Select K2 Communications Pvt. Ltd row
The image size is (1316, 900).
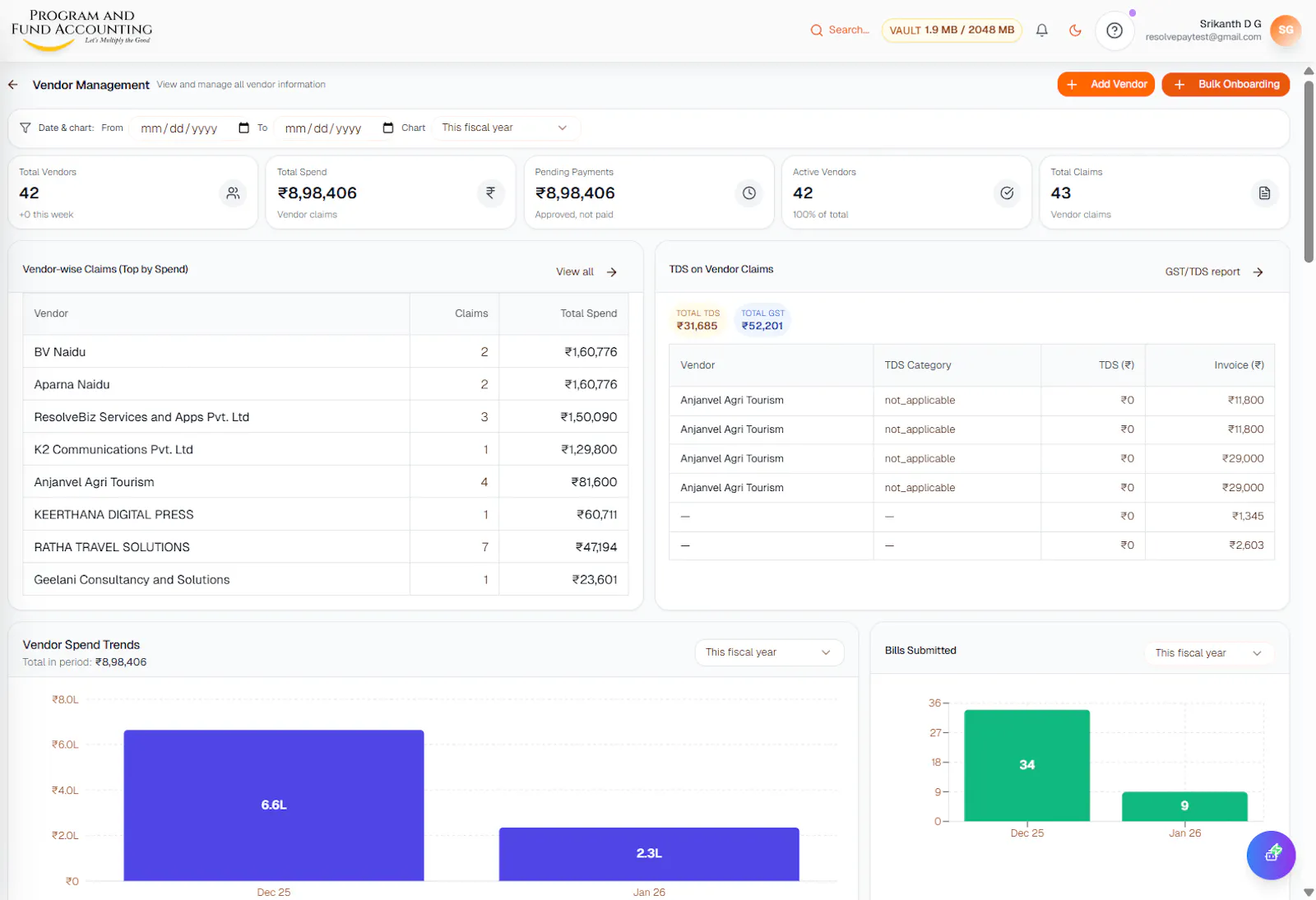pos(326,450)
